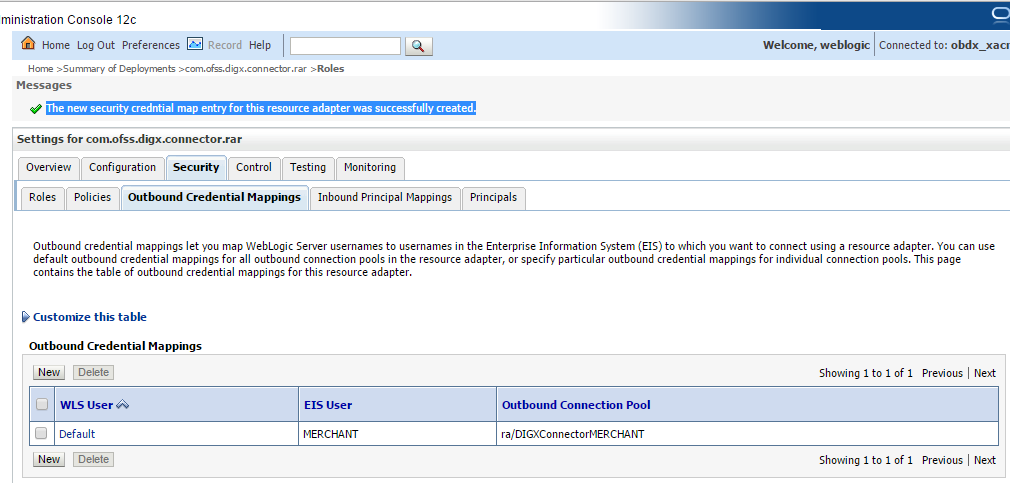This screenshot has width=1010, height=483.
Task: Click the Record link text
Action: coord(225,45)
